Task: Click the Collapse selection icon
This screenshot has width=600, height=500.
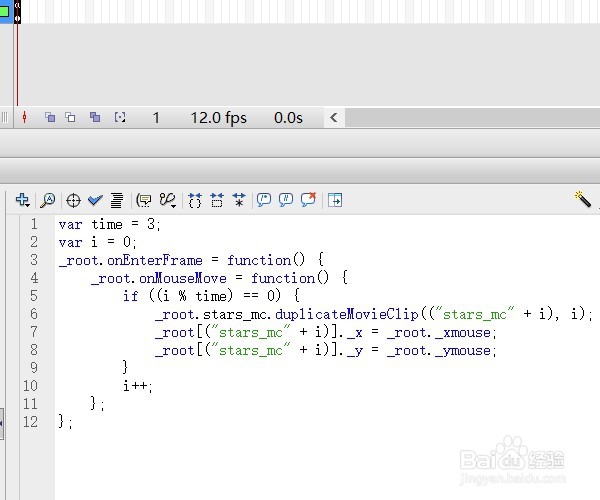Action: 217,200
